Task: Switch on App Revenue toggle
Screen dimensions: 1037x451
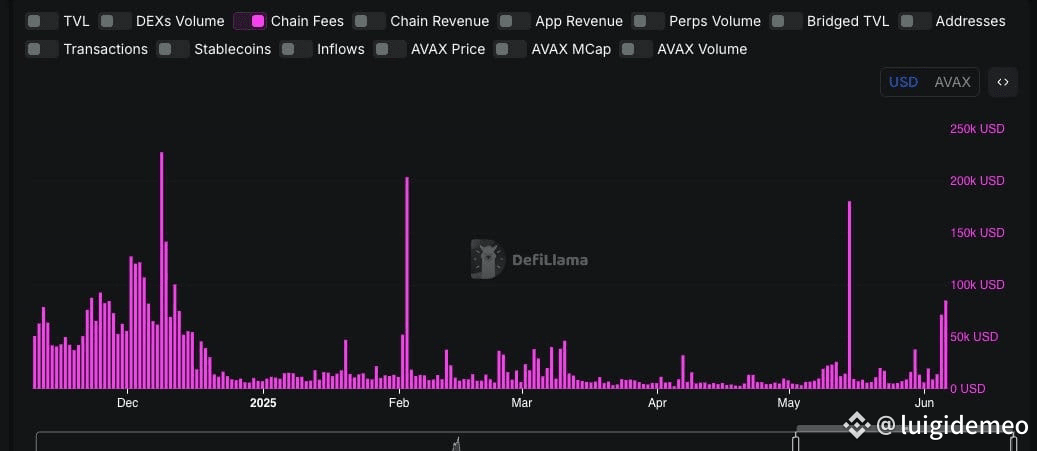Action: (514, 21)
